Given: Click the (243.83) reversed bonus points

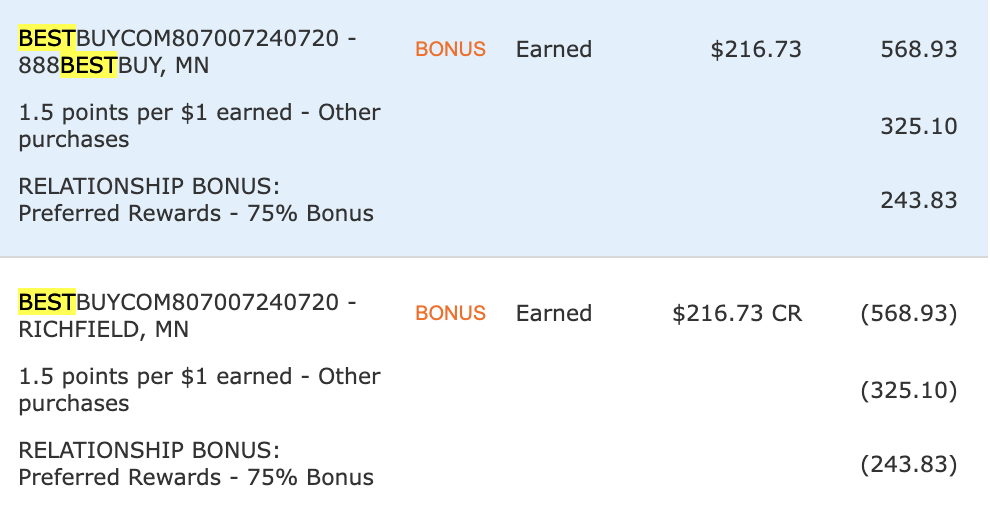Looking at the screenshot, I should point(909,464).
